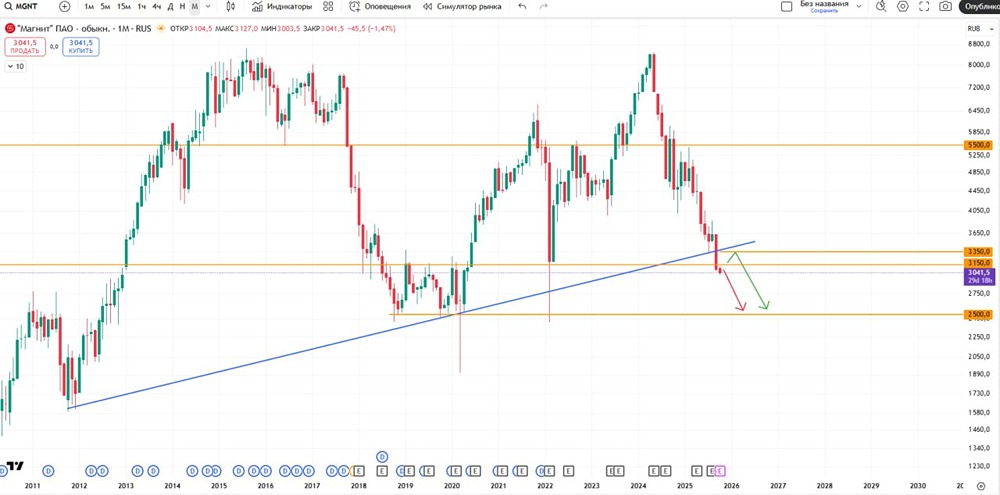Select the 15м timeframe
The width and height of the screenshot is (1000, 495).
(x=123, y=6)
